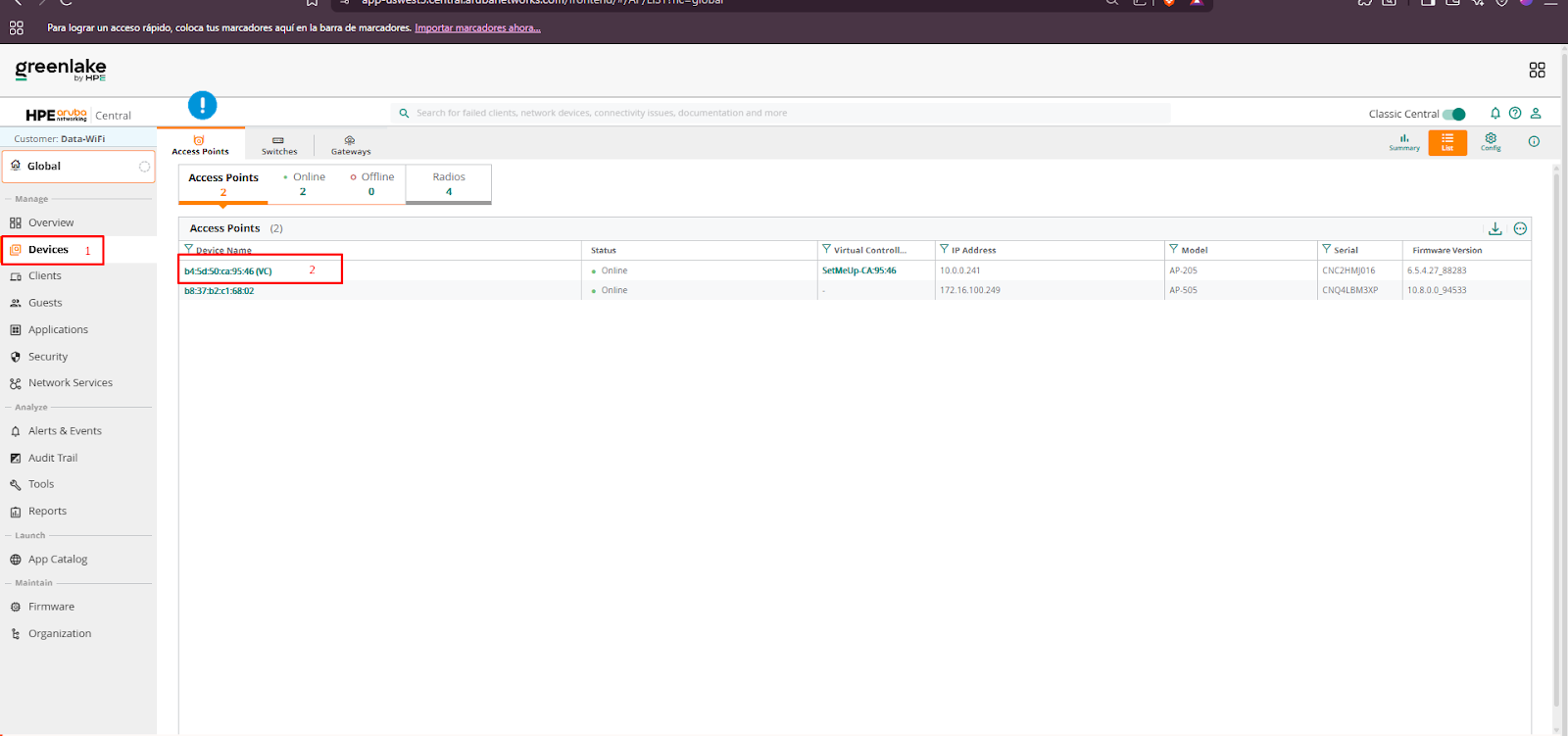1568x736 pixels.
Task: Open Devices in the sidebar
Action: (48, 250)
